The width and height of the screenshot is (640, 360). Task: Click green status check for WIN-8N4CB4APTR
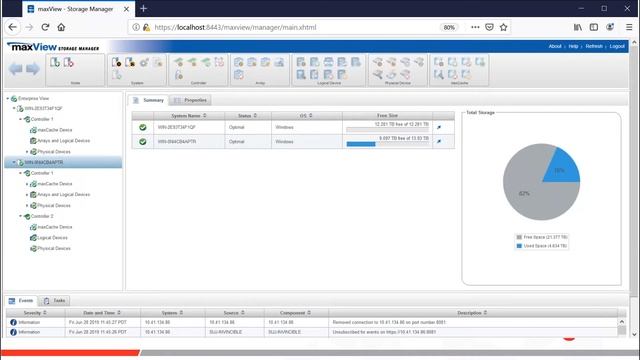(x=142, y=142)
